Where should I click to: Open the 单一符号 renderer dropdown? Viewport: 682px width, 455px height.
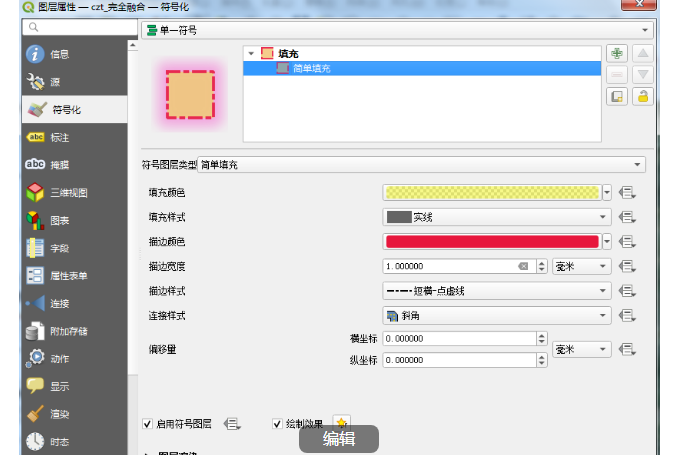[398, 30]
